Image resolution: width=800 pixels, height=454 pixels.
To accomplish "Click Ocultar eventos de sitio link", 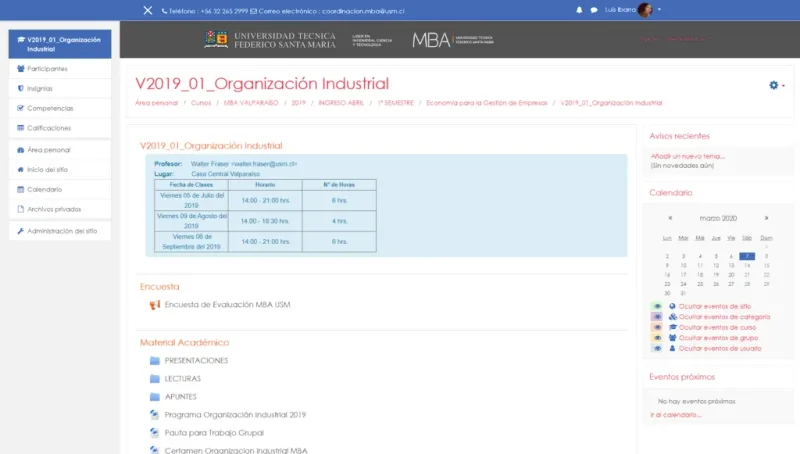I will tap(715, 307).
